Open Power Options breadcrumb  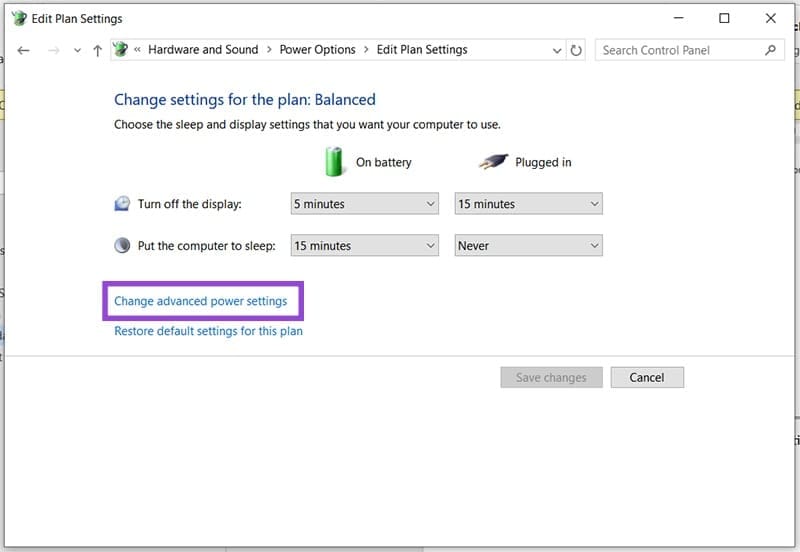317,49
